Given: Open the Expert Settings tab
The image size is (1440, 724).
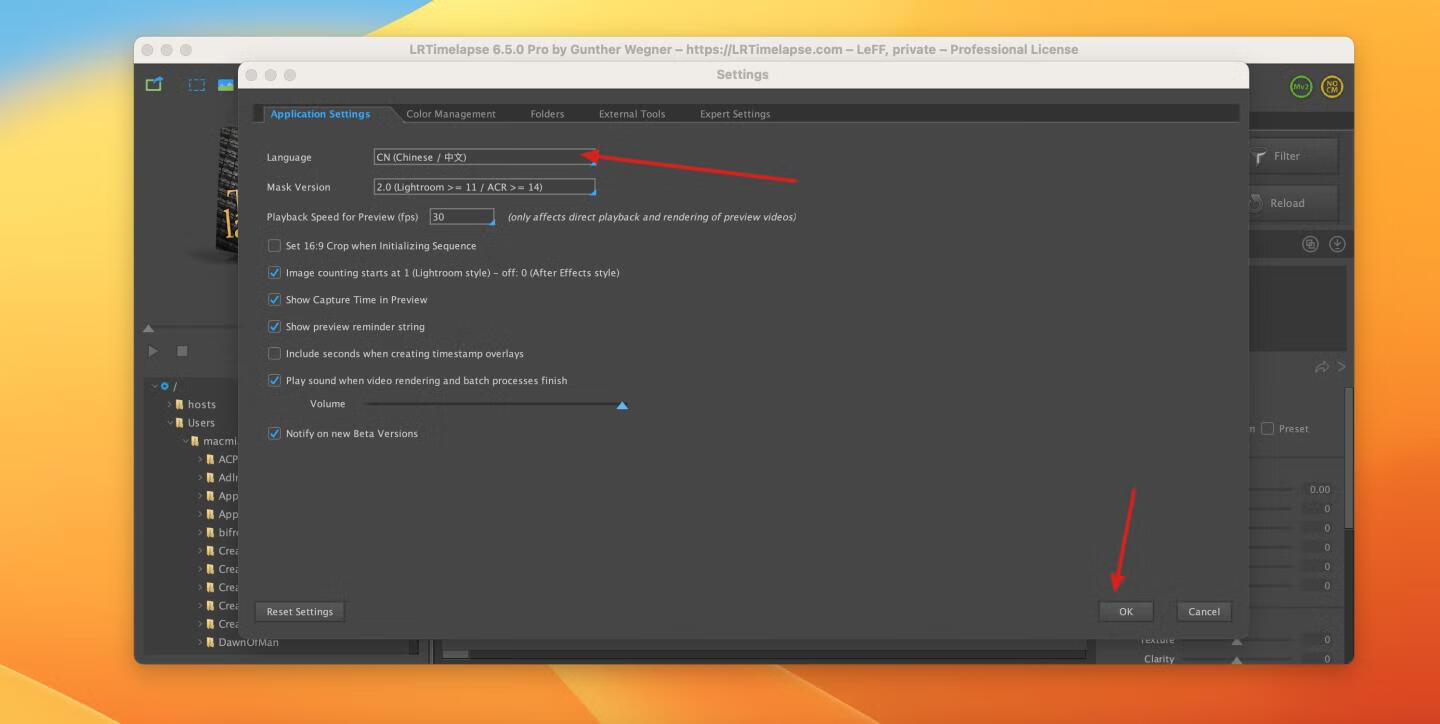Looking at the screenshot, I should tap(734, 114).
